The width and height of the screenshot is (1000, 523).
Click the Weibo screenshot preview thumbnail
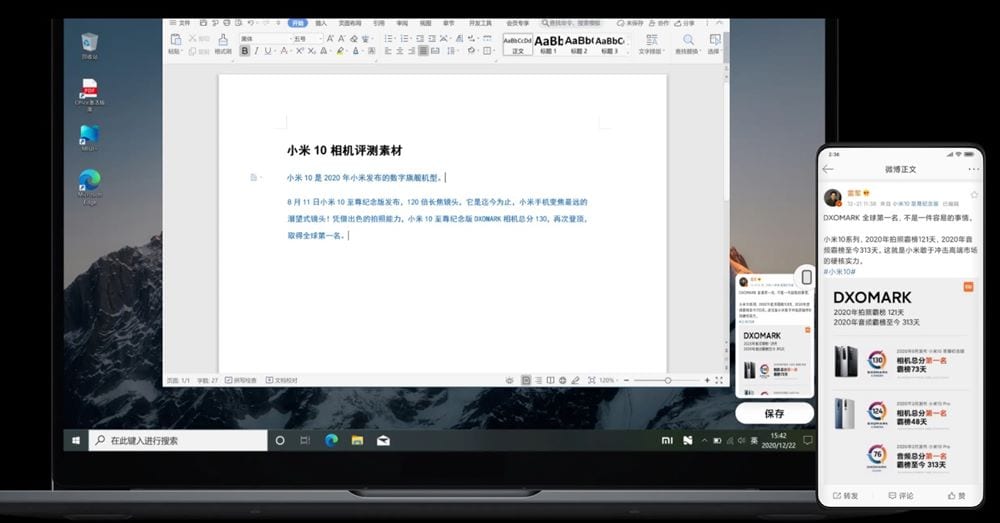coord(774,335)
